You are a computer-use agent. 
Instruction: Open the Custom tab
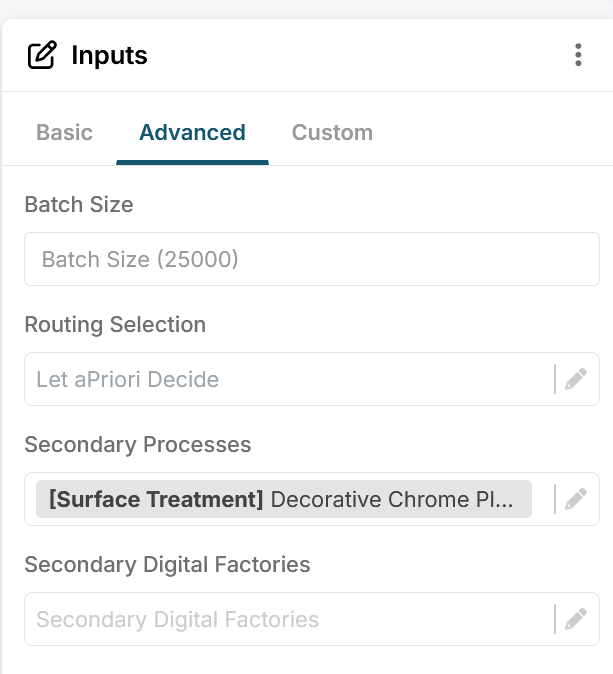(332, 132)
